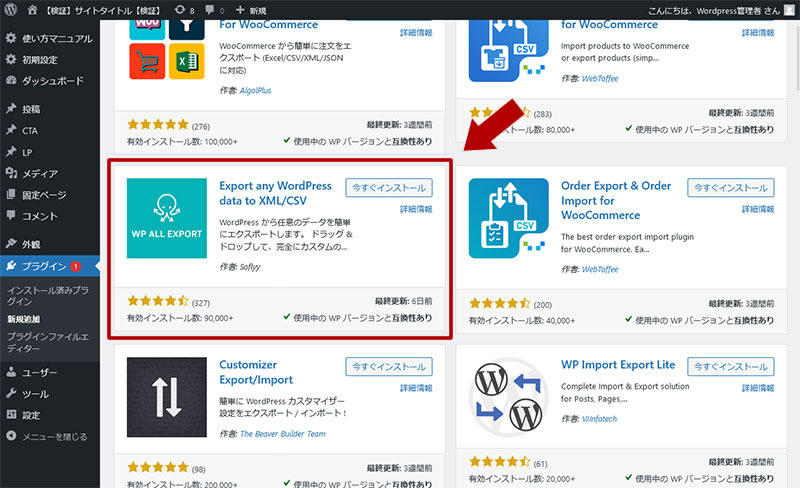This screenshot has height=488, width=800.
Task: Click the コメント speech bubble icon
Action: point(11,215)
